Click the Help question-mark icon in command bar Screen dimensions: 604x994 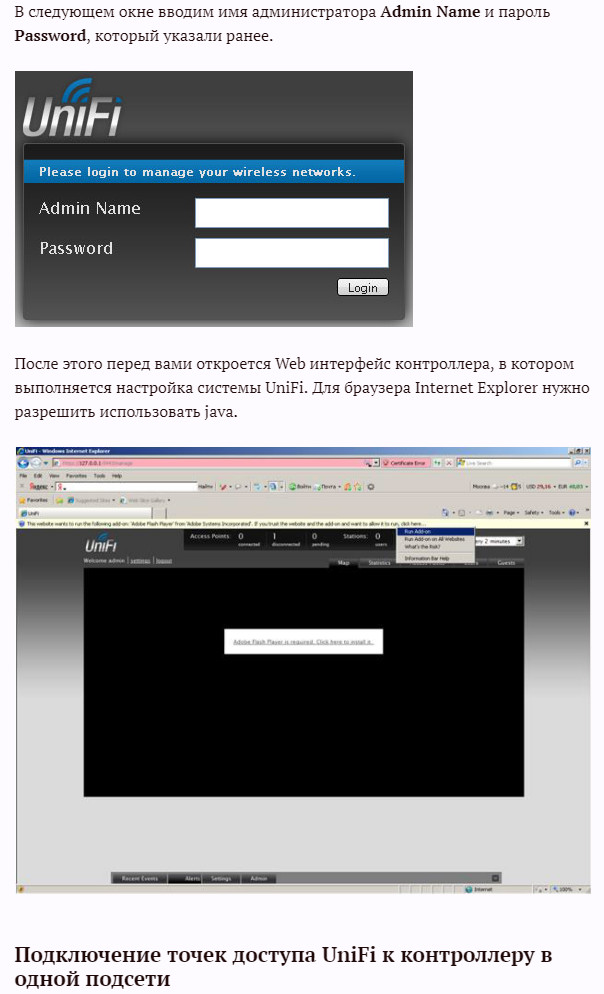click(572, 512)
